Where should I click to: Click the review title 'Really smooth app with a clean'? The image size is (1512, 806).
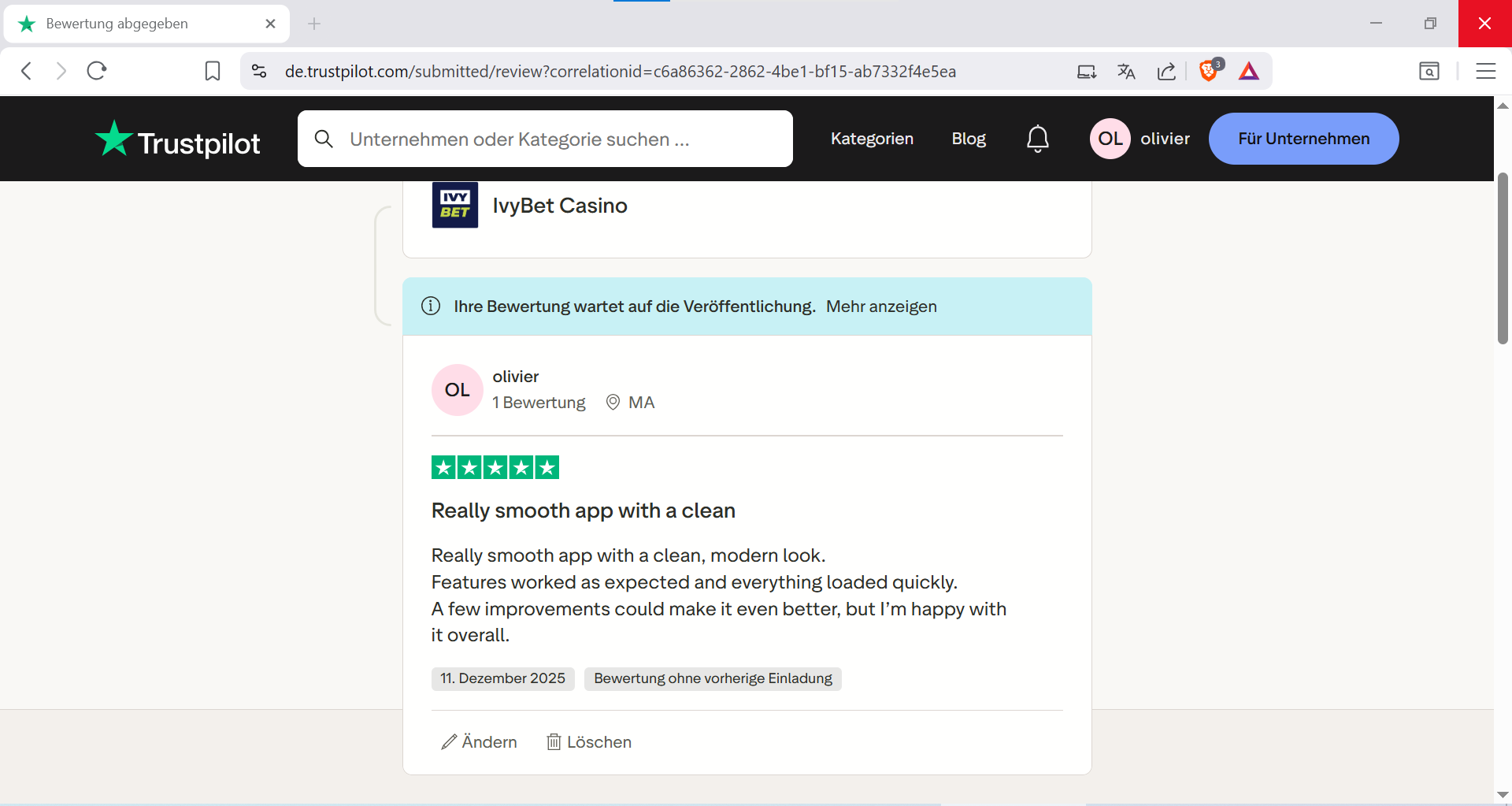(x=584, y=511)
